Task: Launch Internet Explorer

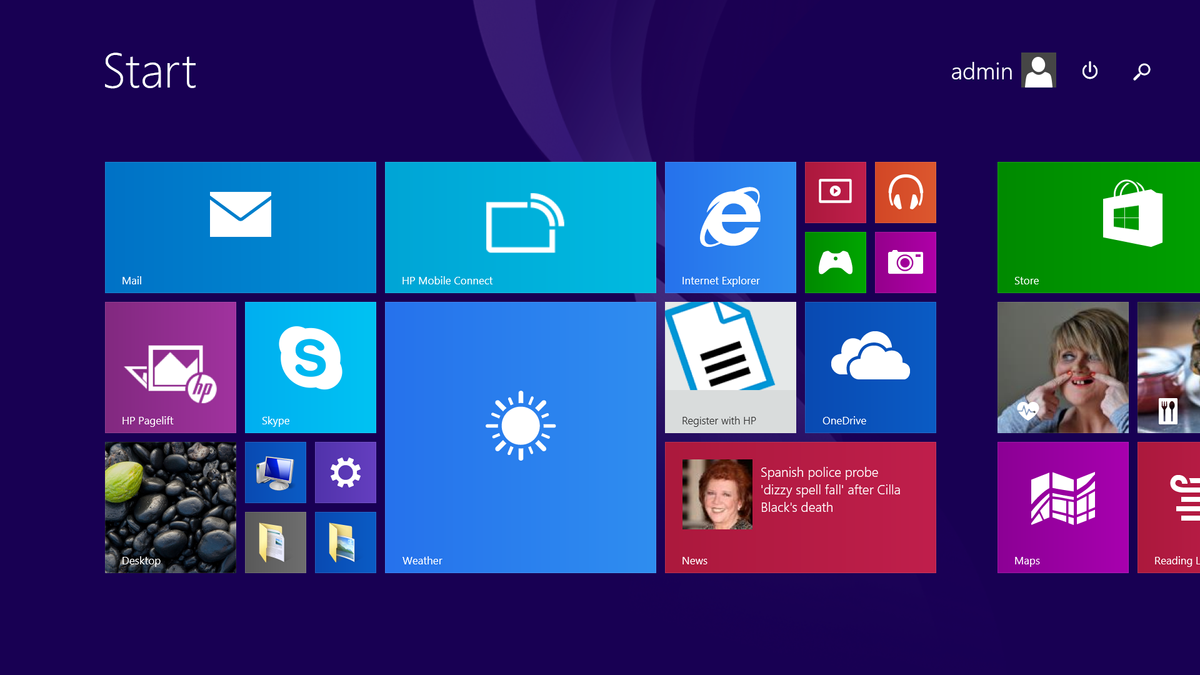Action: pos(730,227)
